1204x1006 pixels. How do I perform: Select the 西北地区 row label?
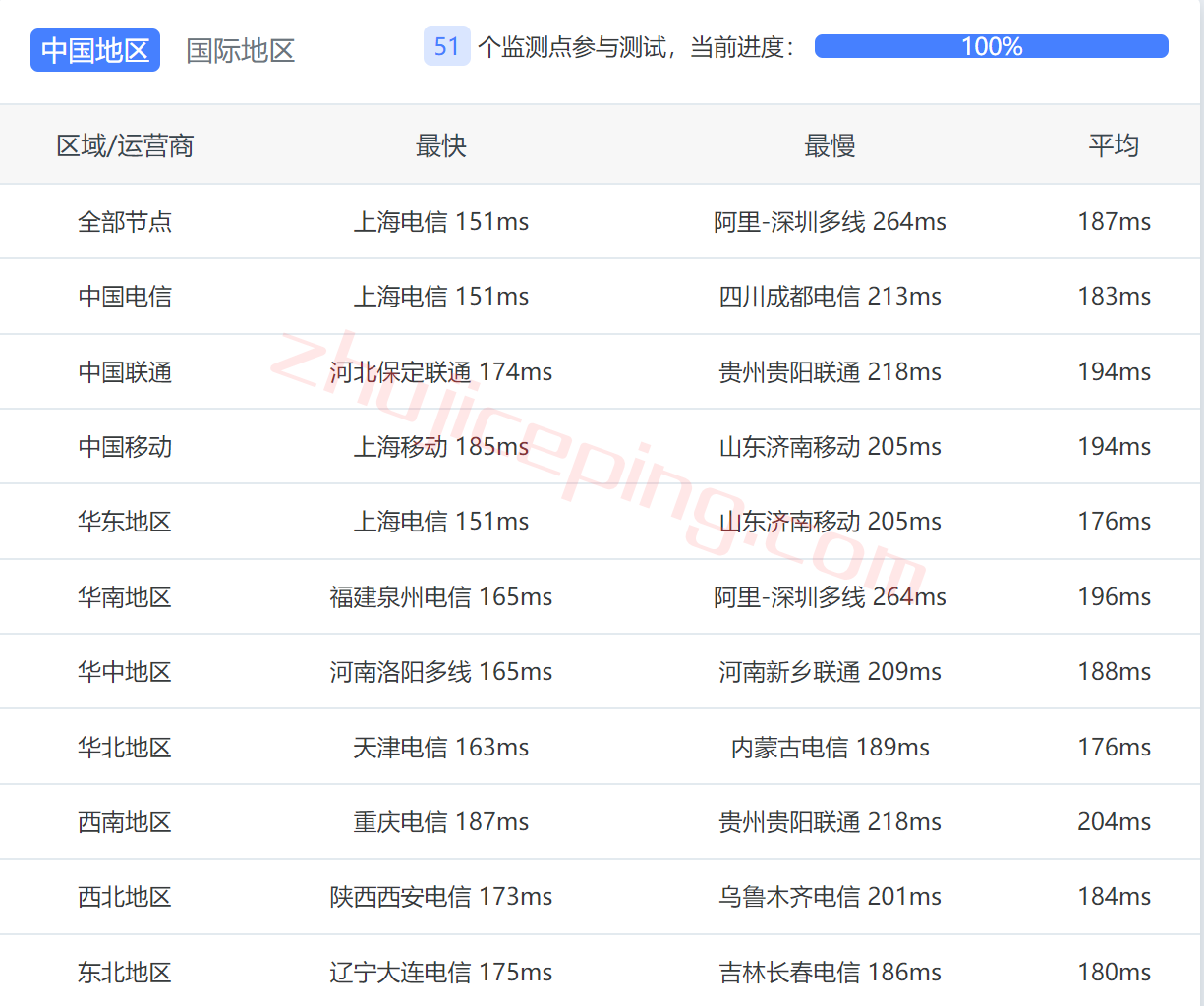[x=125, y=896]
